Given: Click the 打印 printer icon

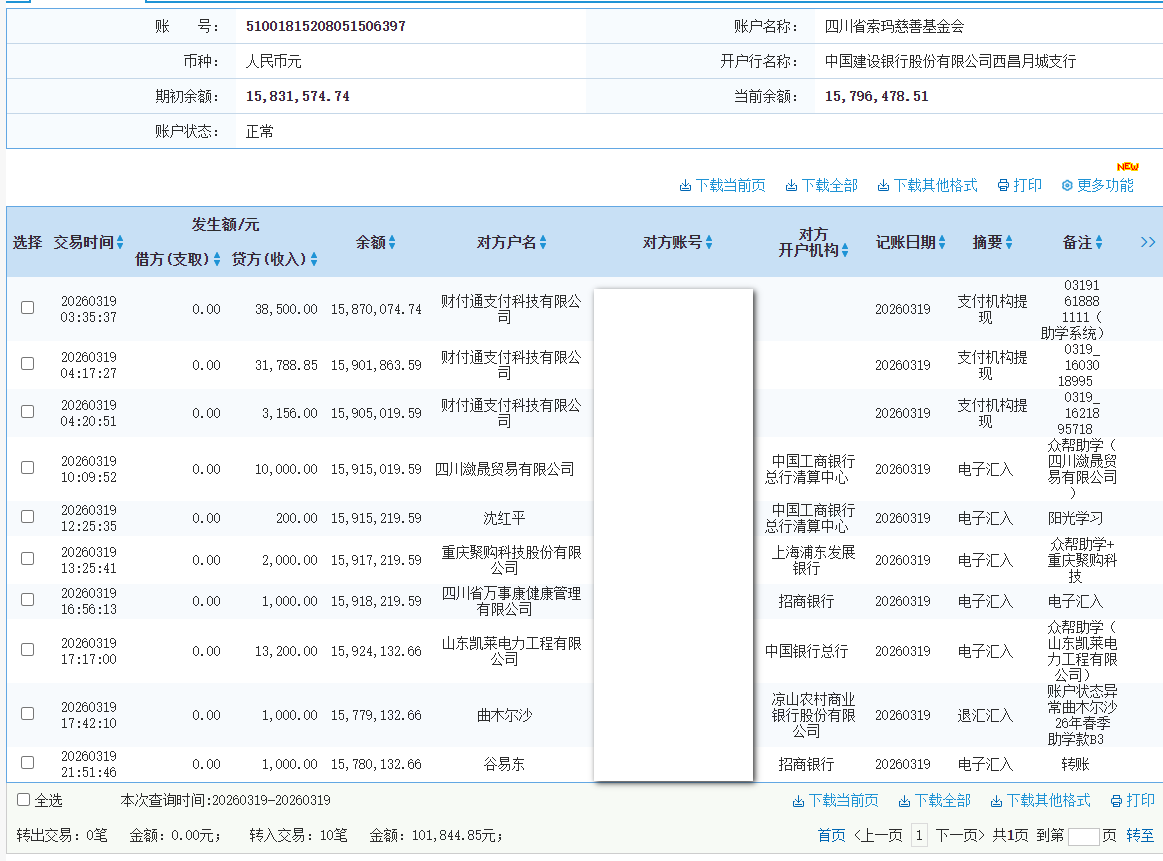Looking at the screenshot, I should 1002,184.
